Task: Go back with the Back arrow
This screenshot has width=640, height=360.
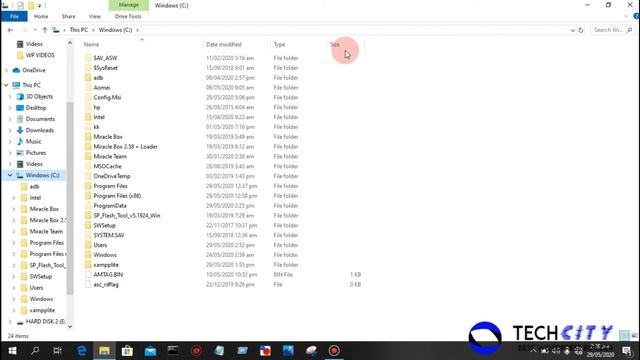Action: tap(10, 30)
